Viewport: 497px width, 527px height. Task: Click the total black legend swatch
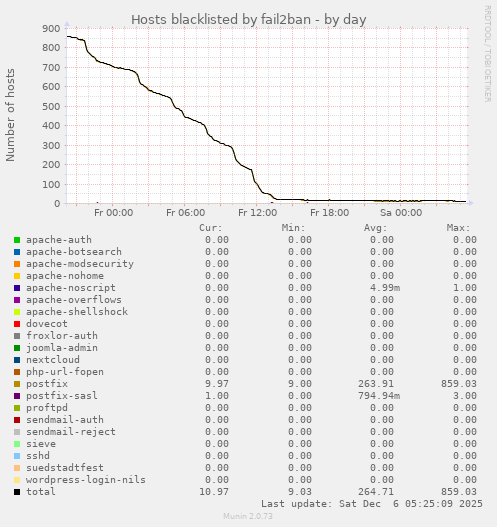[x=17, y=492]
